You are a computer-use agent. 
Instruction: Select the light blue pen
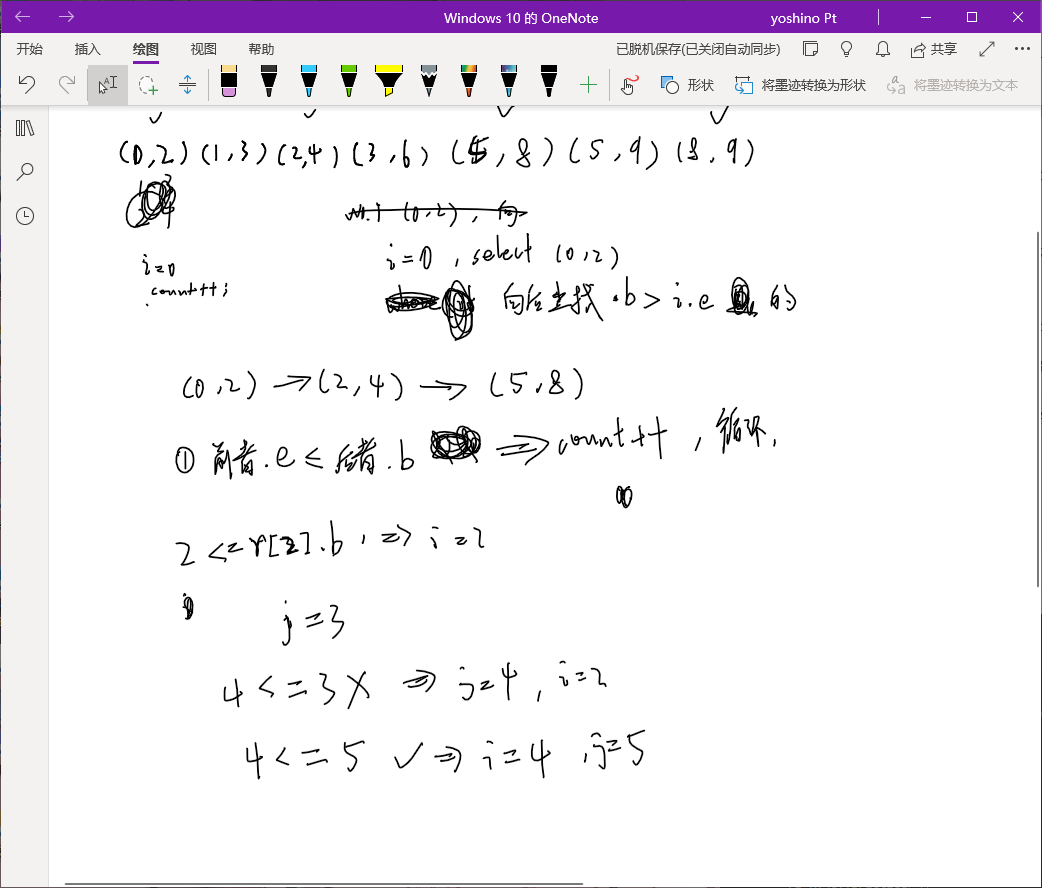coord(308,84)
